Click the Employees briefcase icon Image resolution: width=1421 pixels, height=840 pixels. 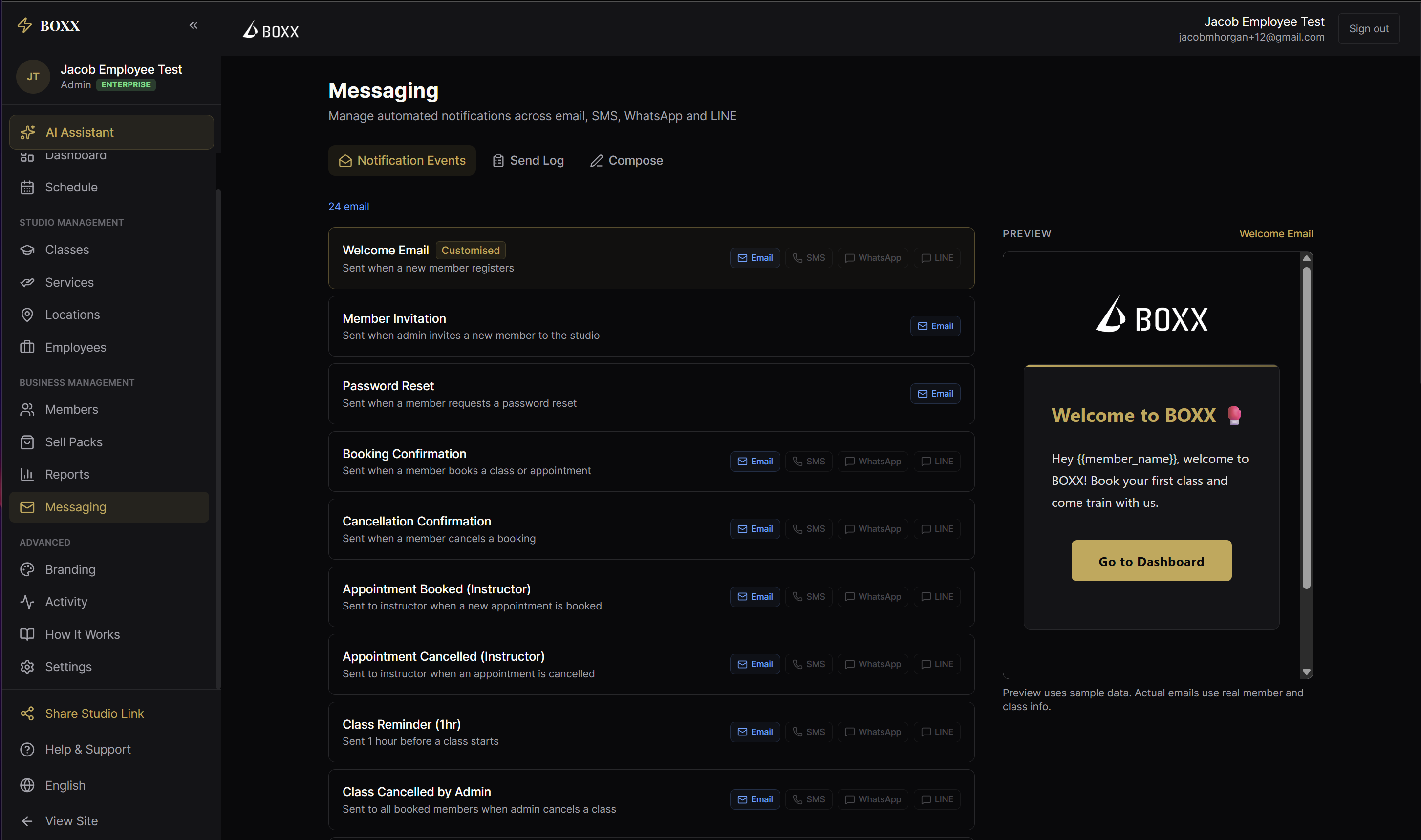click(27, 347)
